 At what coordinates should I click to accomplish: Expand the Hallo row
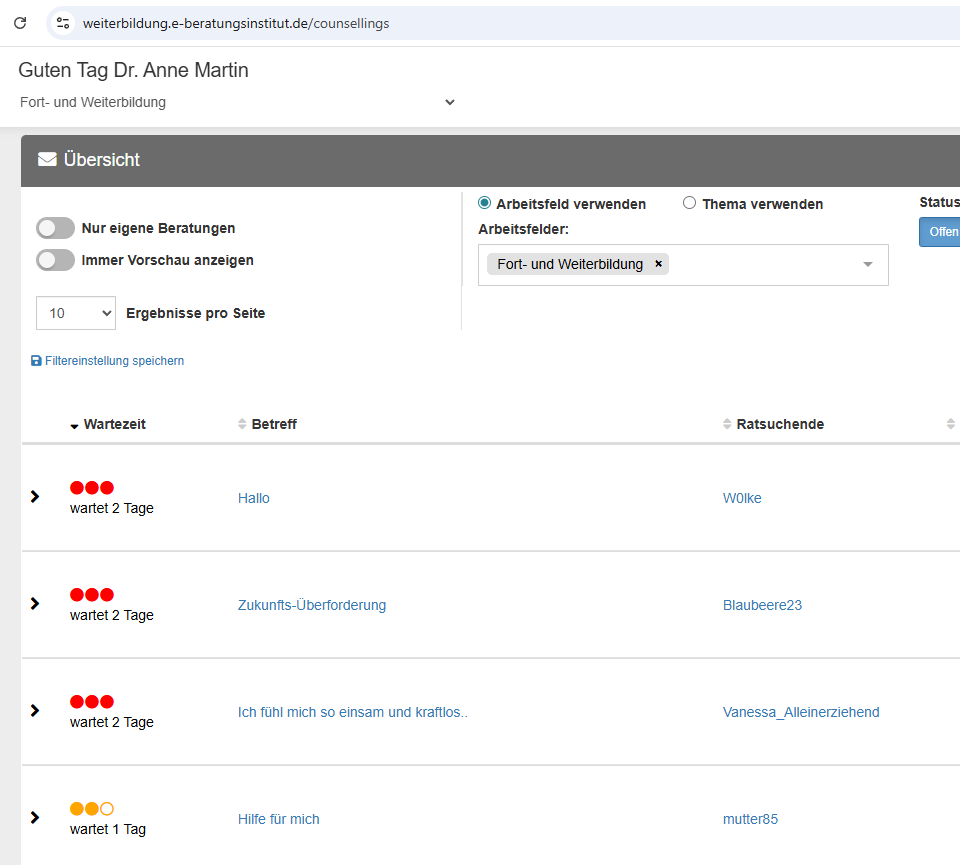click(35, 496)
